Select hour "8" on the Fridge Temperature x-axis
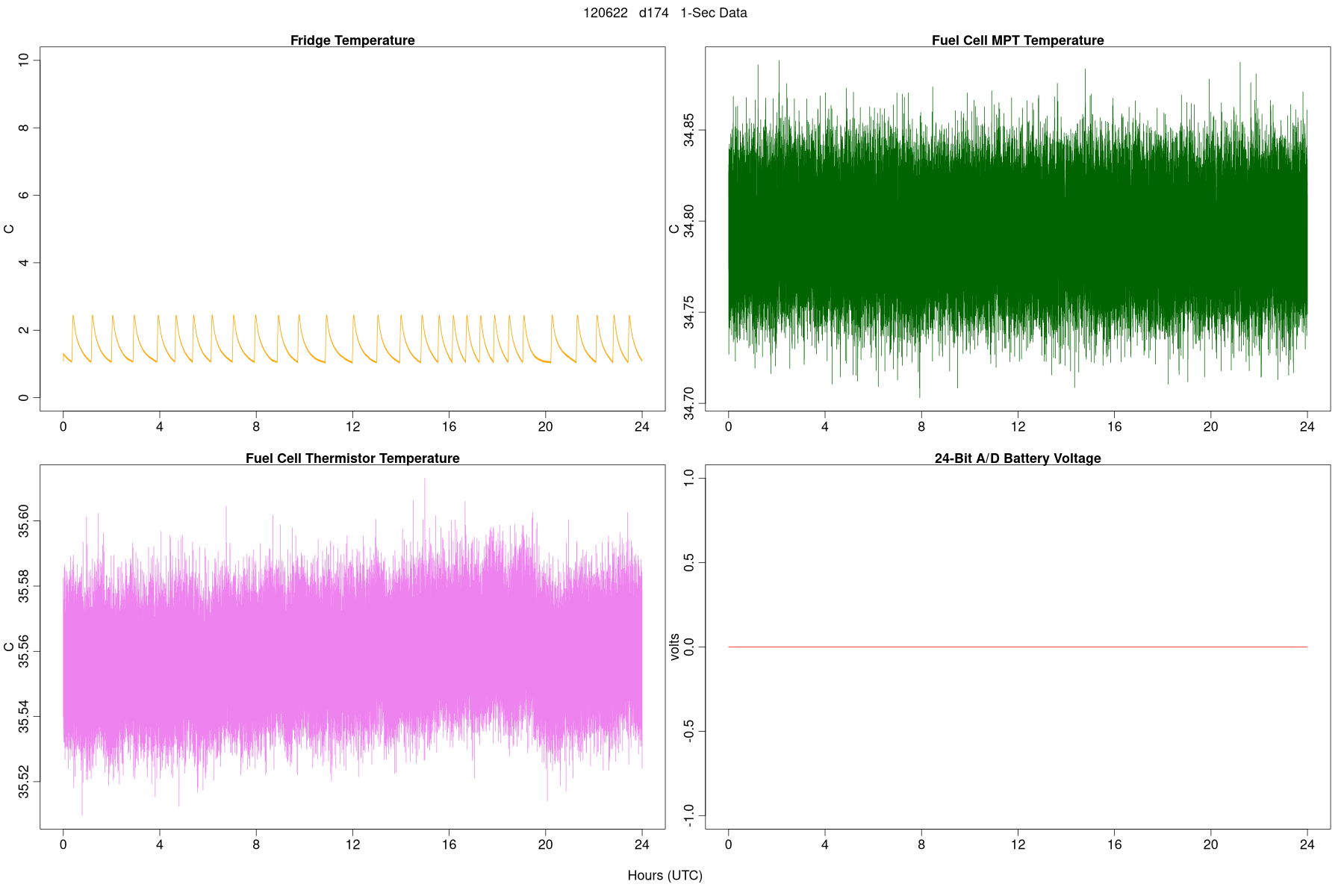The width and height of the screenshot is (1344, 896). [x=256, y=427]
